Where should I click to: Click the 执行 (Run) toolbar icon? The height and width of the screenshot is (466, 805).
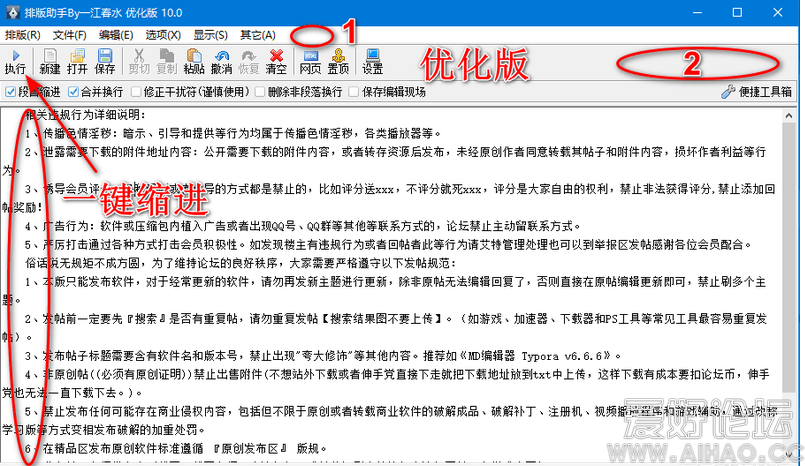coord(15,61)
